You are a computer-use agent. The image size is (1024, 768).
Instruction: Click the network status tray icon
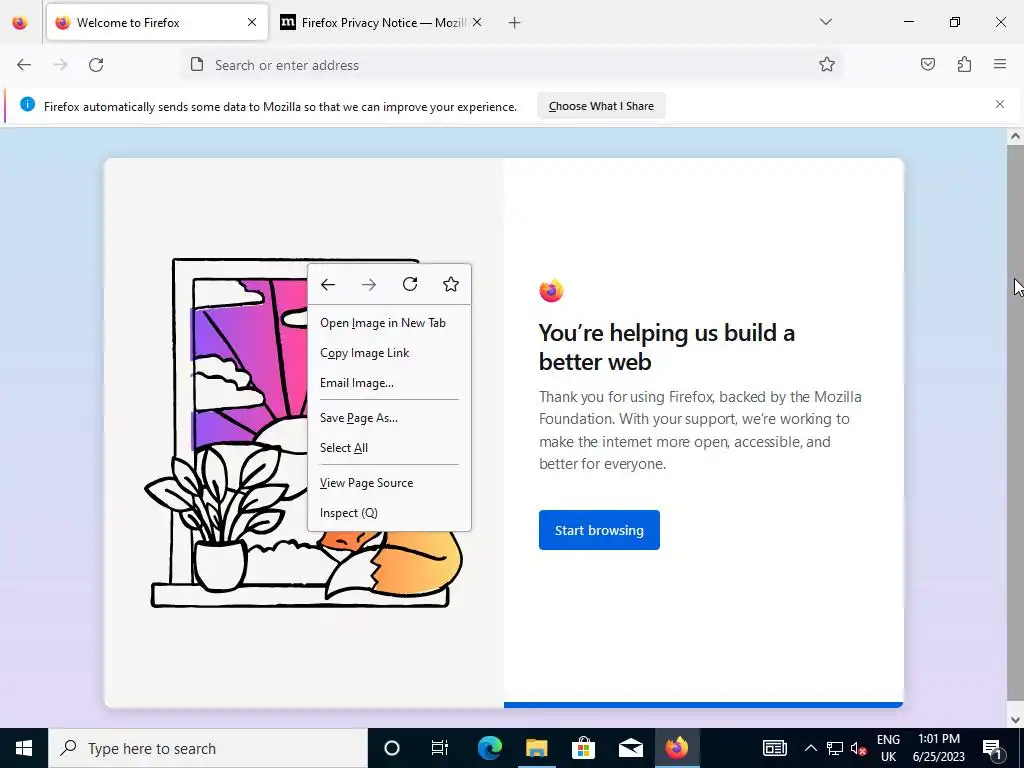835,748
